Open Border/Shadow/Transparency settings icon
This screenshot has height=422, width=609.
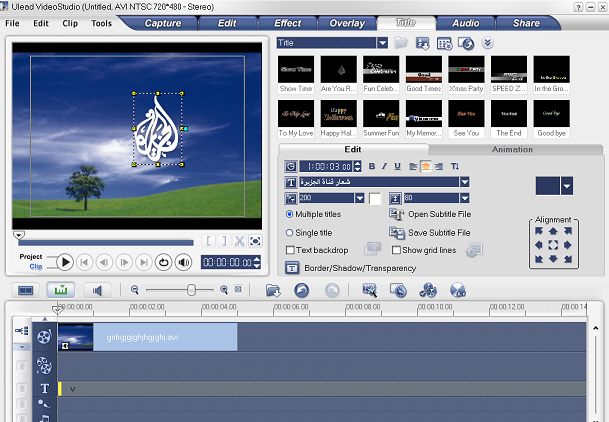coord(292,268)
